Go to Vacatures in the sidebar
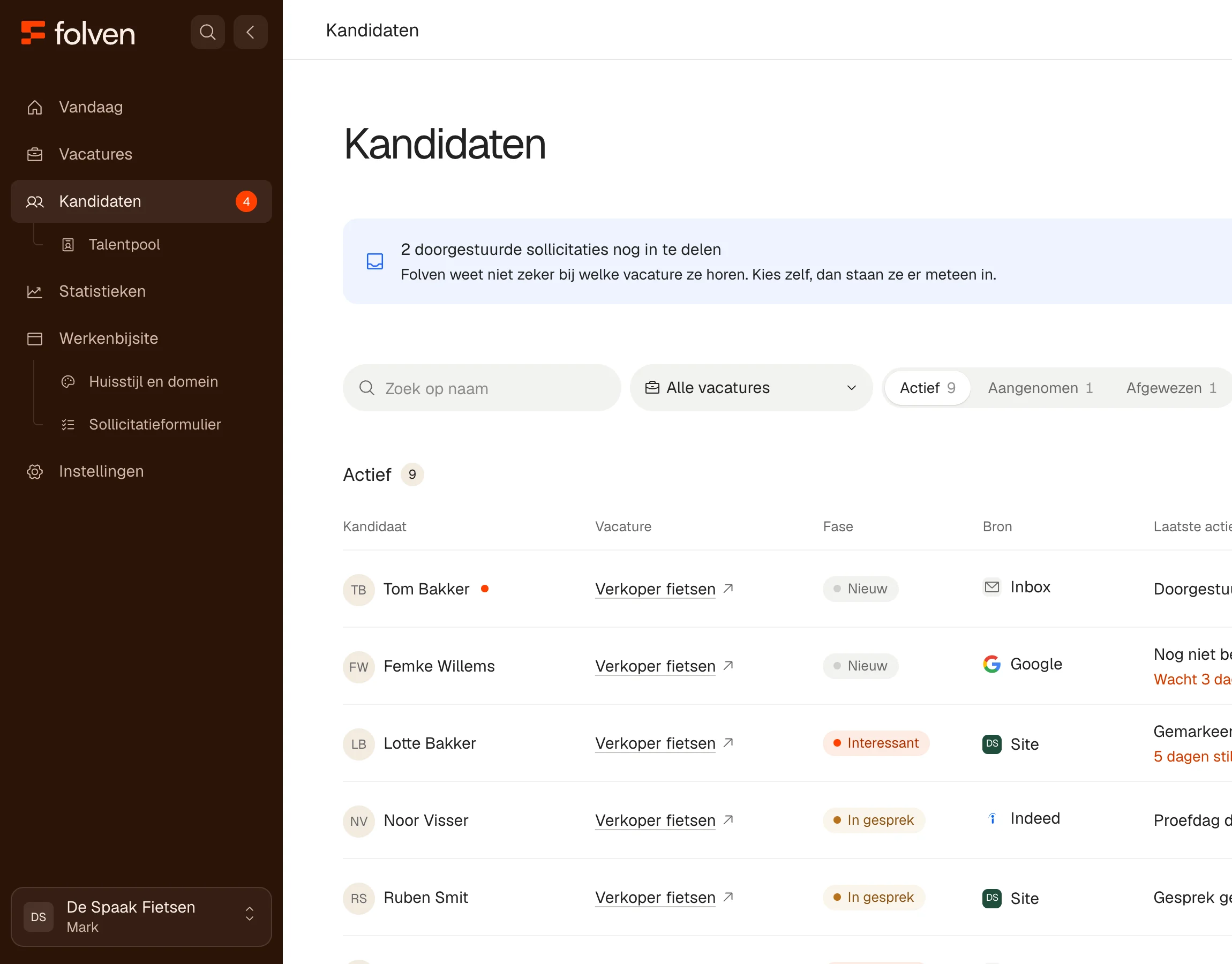This screenshot has height=964, width=1232. (141, 154)
